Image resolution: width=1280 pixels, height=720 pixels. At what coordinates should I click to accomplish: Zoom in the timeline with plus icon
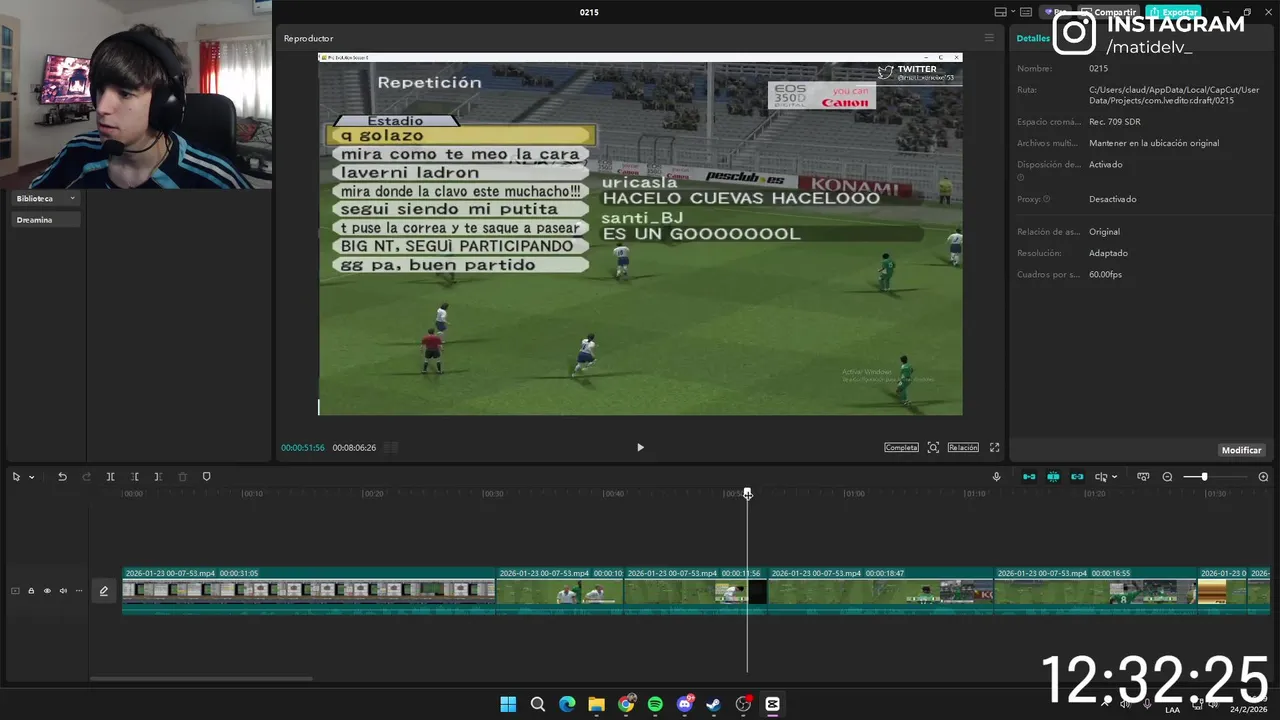tap(1263, 477)
